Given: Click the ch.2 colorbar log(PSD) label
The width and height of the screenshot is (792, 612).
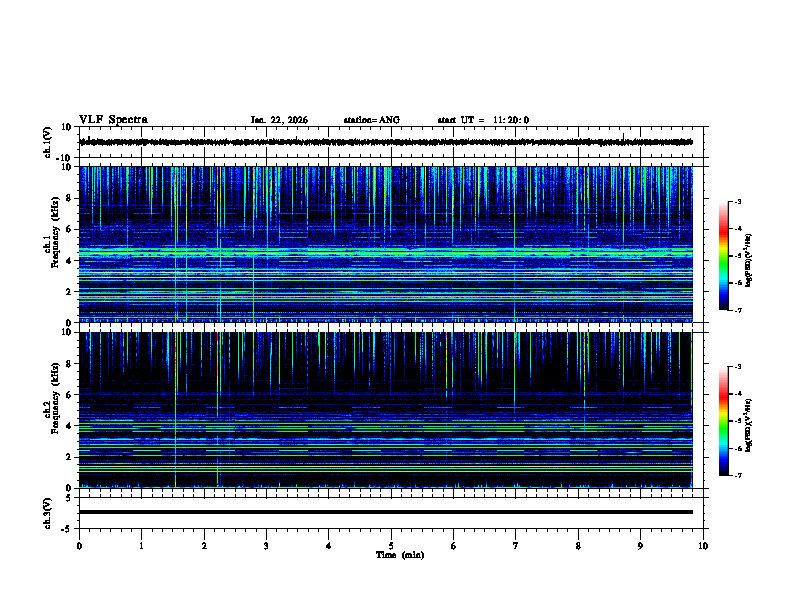Looking at the screenshot, I should (x=749, y=425).
